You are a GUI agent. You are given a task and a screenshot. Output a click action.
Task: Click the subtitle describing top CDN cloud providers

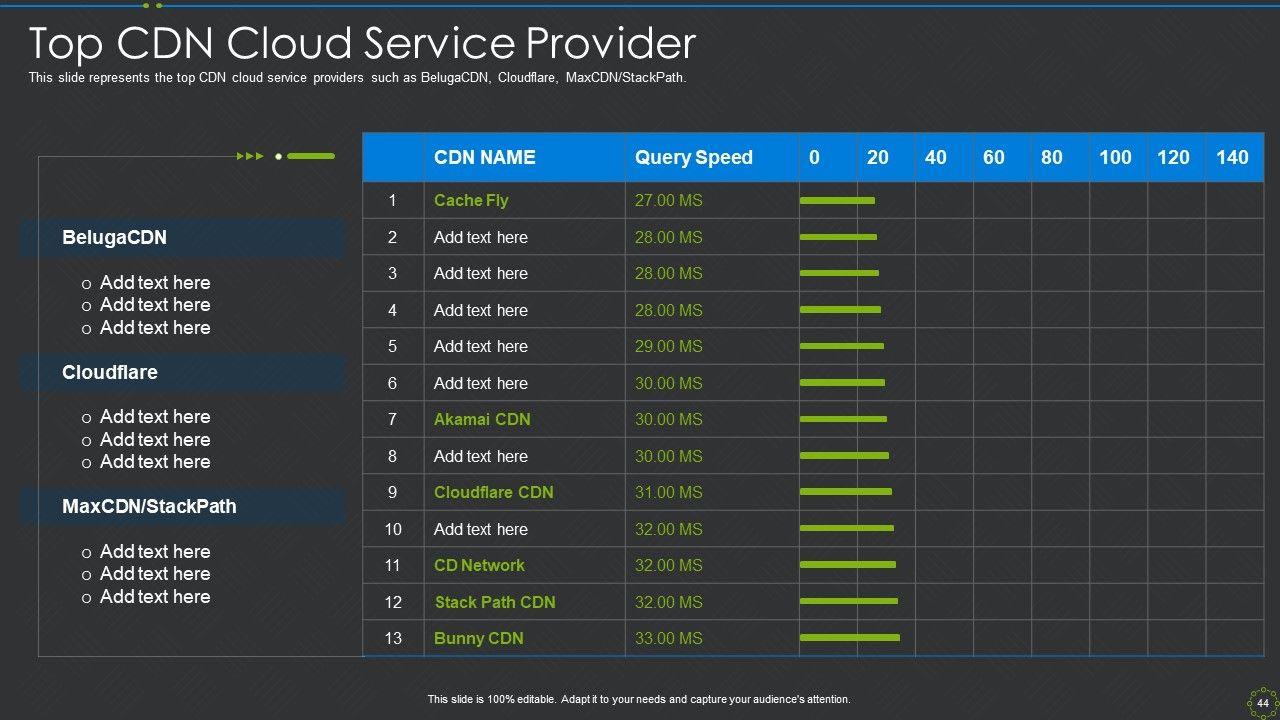[x=358, y=78]
